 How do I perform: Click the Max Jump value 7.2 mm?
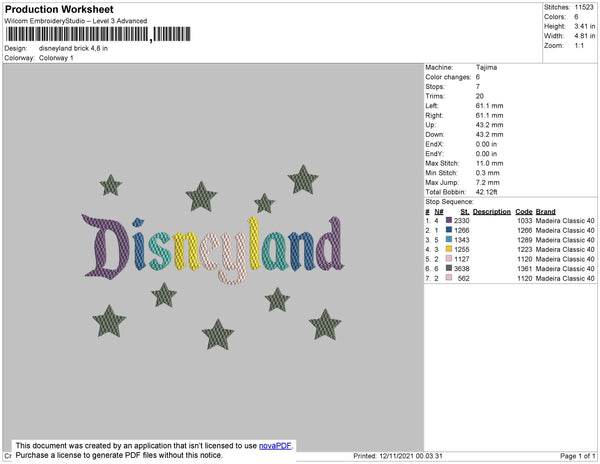point(488,182)
